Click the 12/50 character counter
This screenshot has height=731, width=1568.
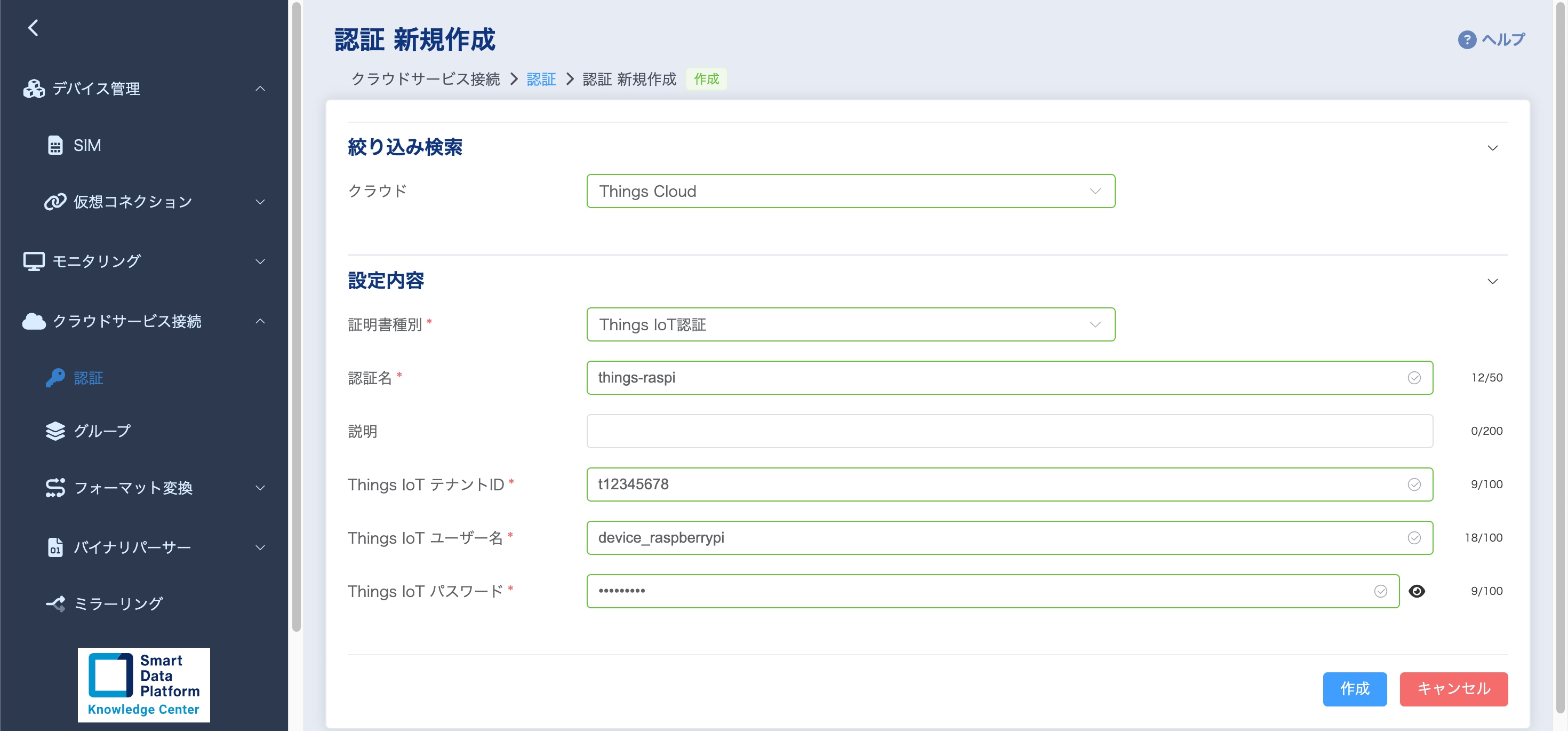[x=1486, y=378]
